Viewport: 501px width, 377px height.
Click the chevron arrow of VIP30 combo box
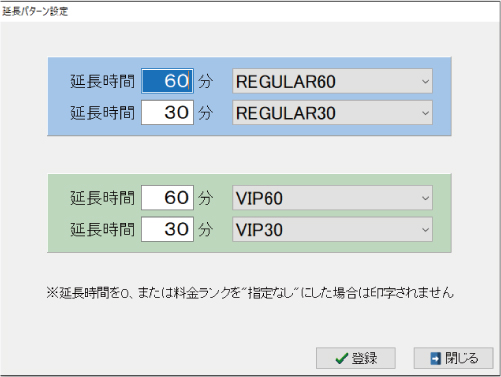click(425, 230)
